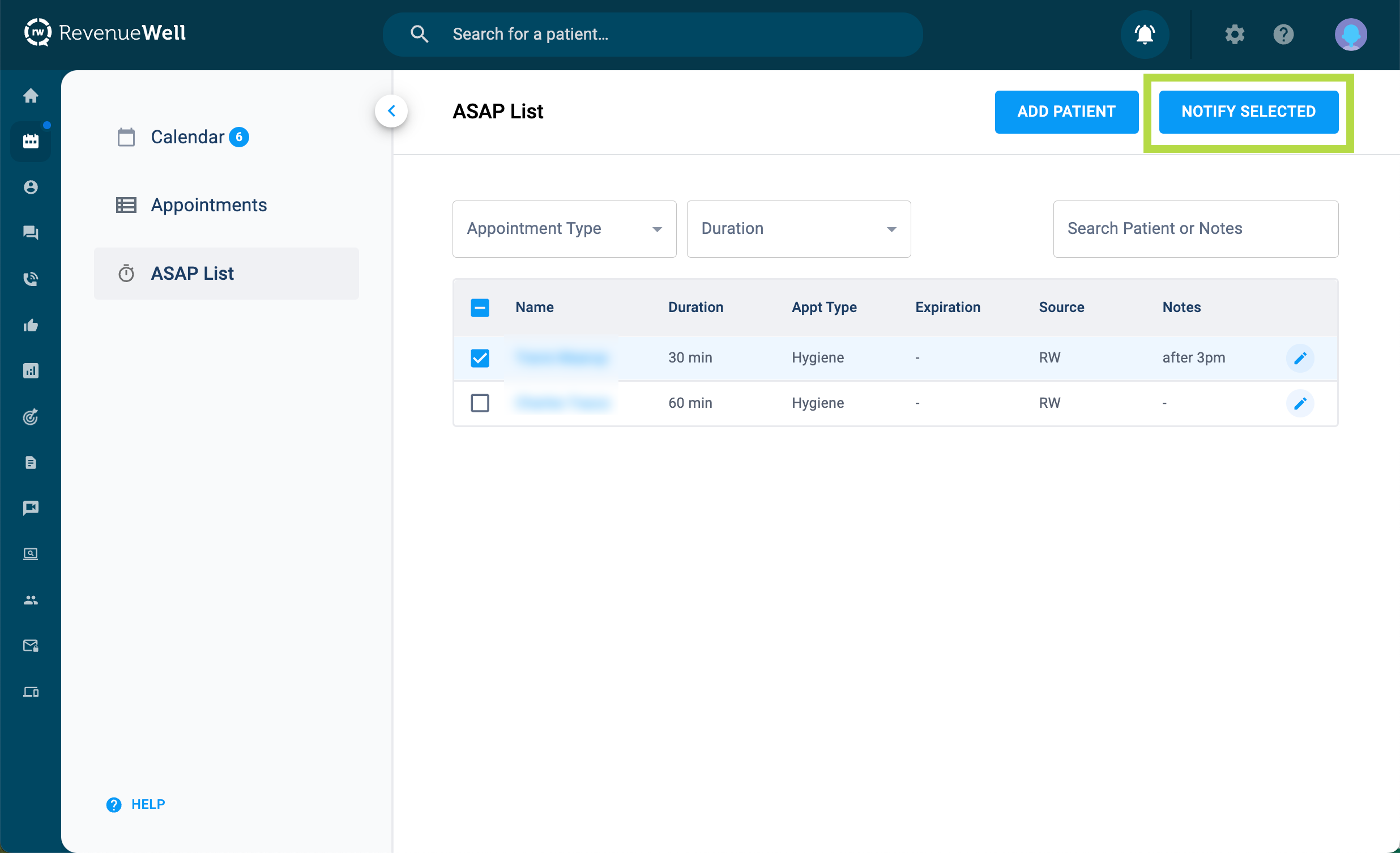Focus the Search for a patient field
Viewport: 1400px width, 853px height.
[x=653, y=34]
